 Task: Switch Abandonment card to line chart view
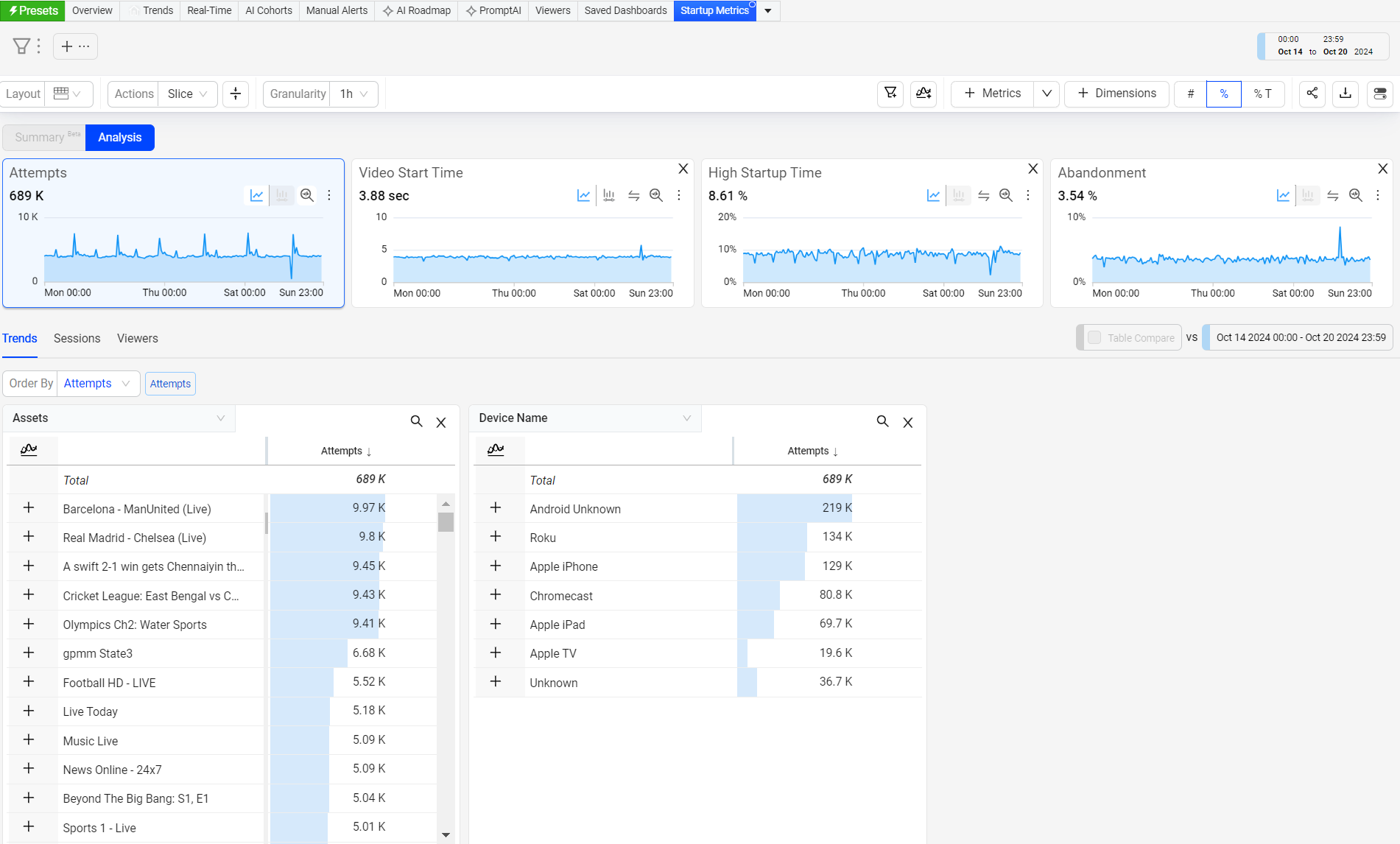(1283, 195)
